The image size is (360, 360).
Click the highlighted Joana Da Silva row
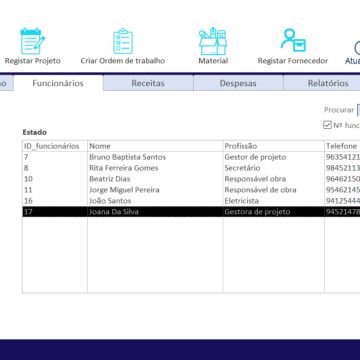[191, 212]
